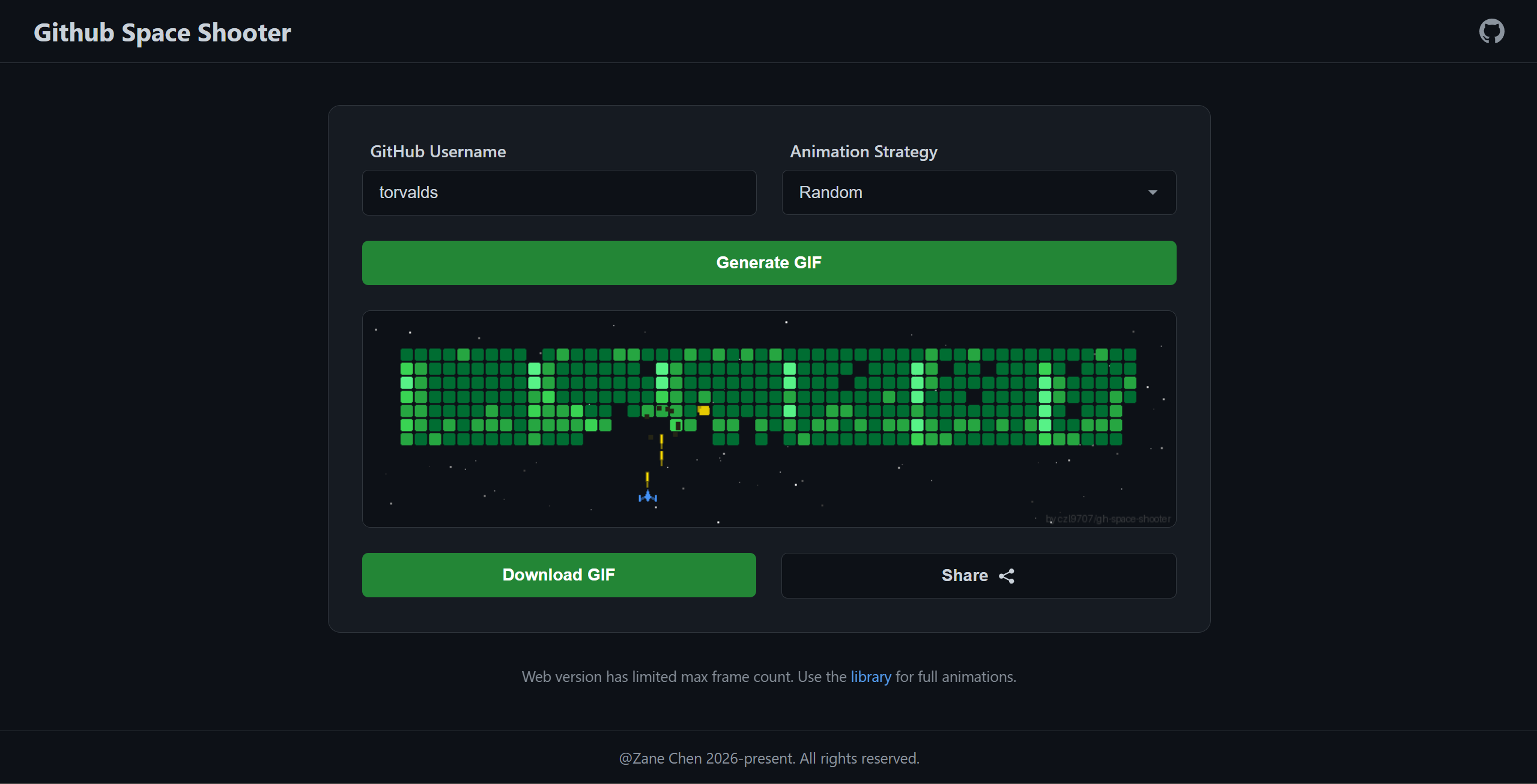The width and height of the screenshot is (1537, 784).
Task: Click the spaceship sprite in the preview animation
Action: pos(647,496)
